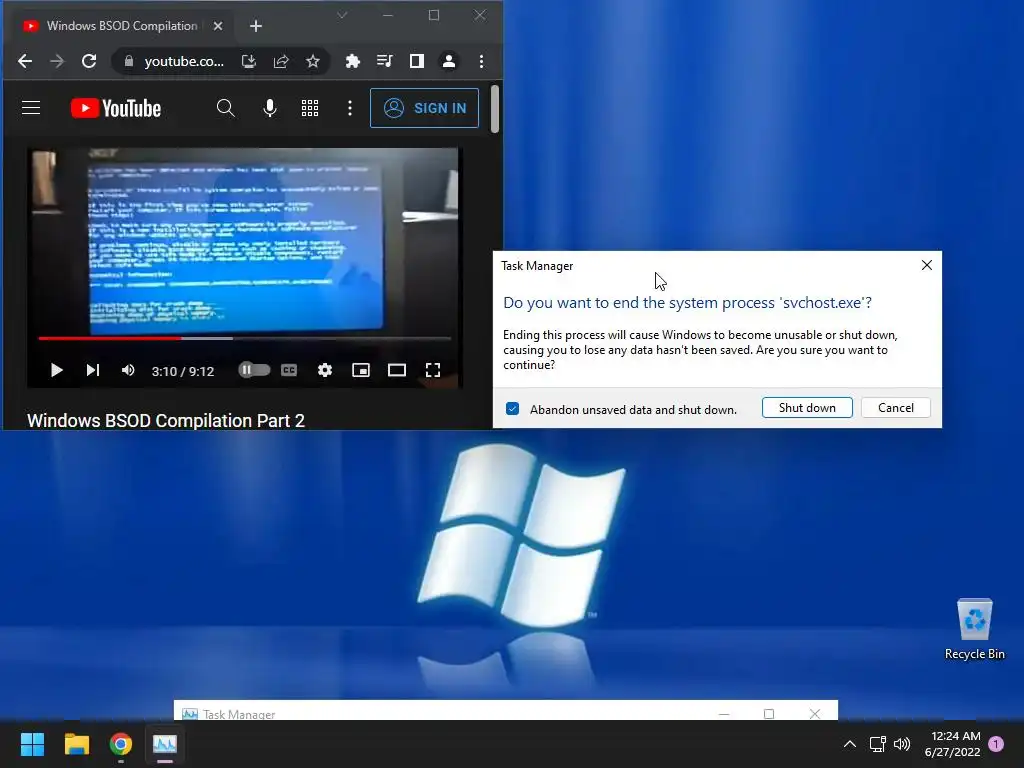This screenshot has height=768, width=1024.
Task: Open YouTube apps grid
Action: pos(310,108)
